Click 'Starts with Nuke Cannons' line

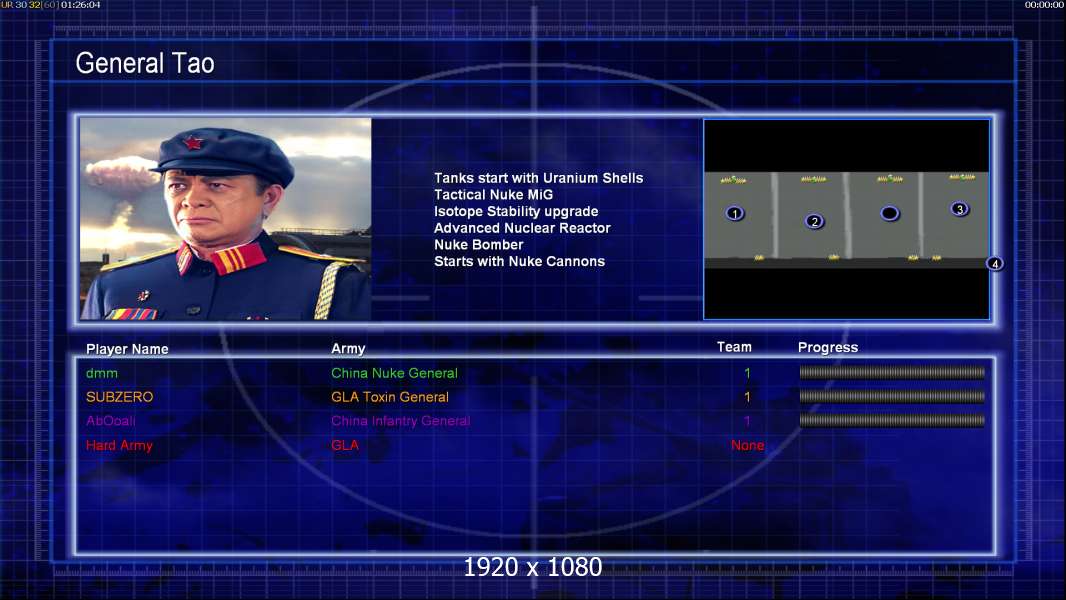(519, 262)
